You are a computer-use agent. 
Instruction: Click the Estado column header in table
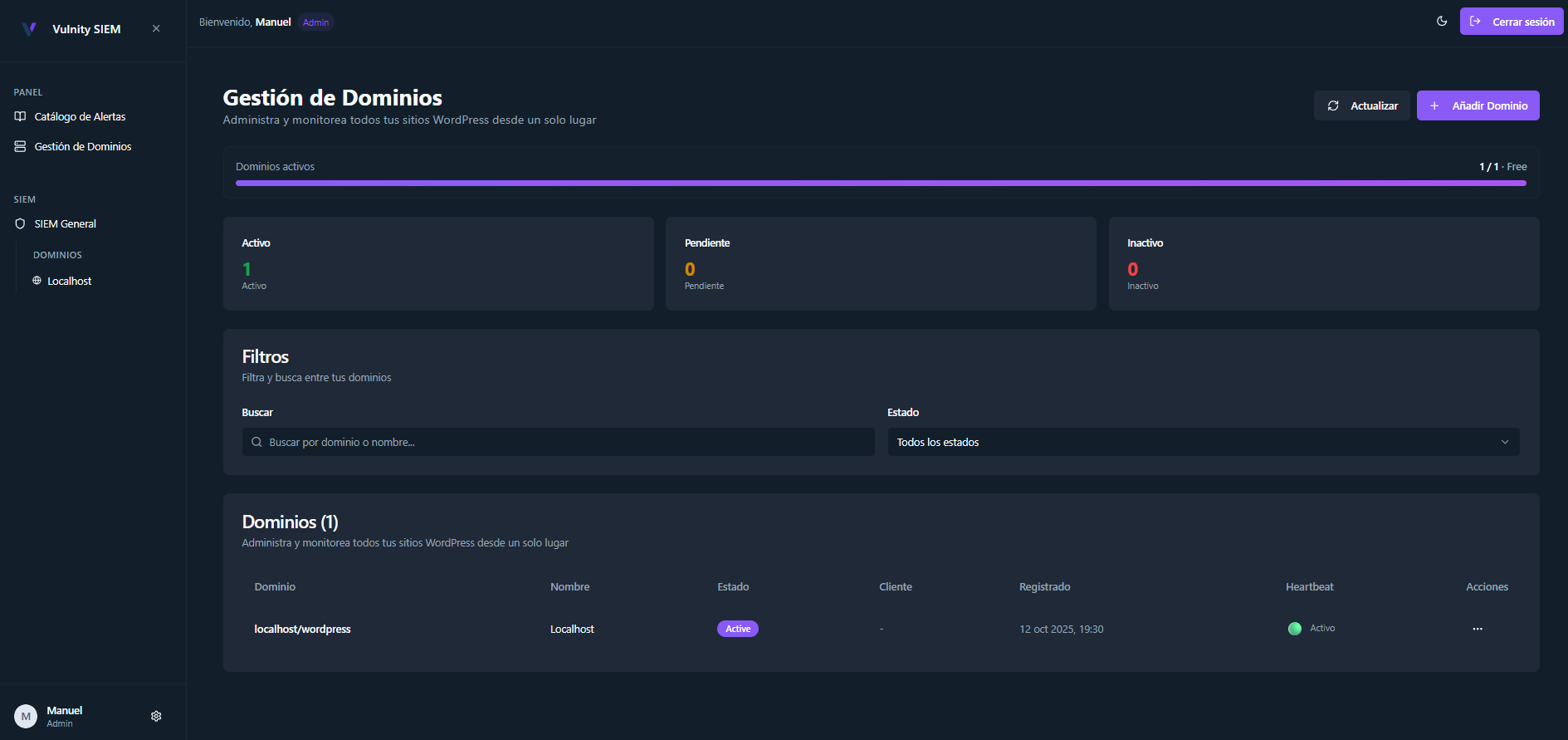pyautogui.click(x=733, y=586)
